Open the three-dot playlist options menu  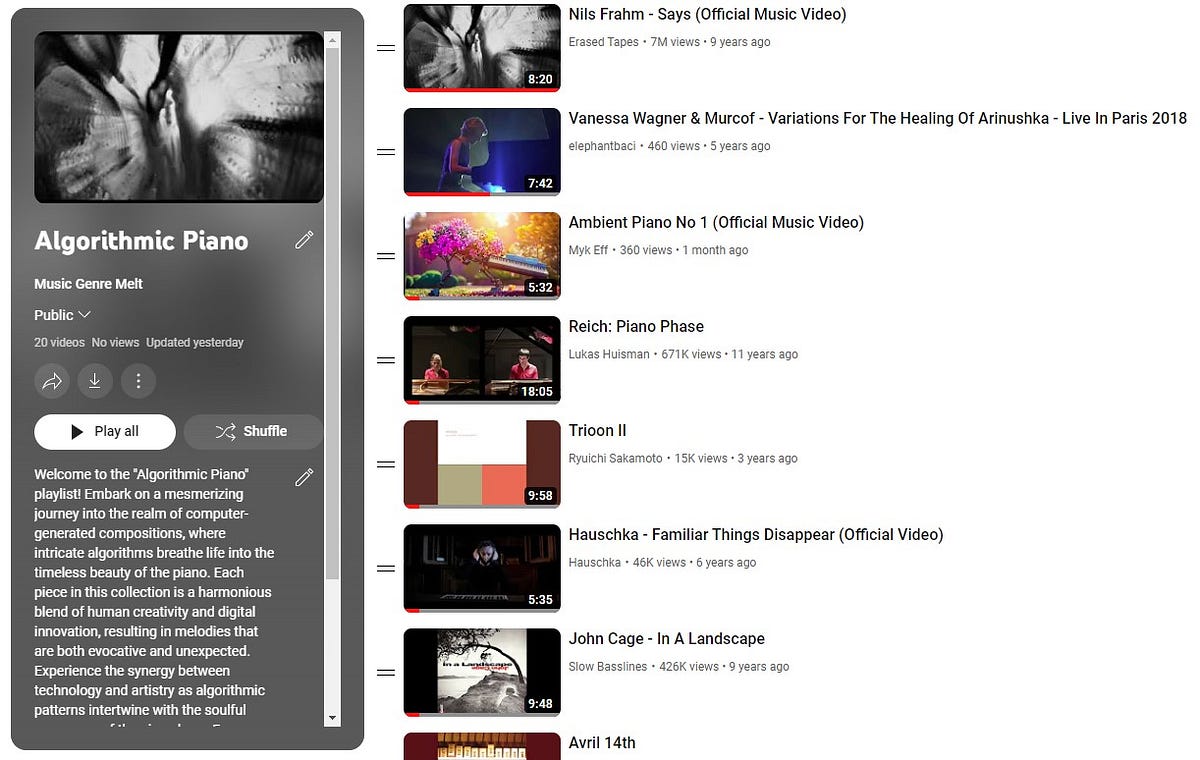click(138, 381)
